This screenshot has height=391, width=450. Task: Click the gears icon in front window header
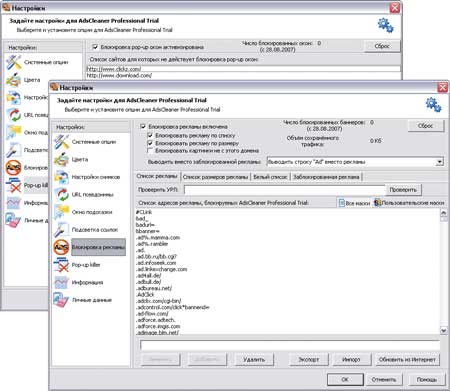433,105
